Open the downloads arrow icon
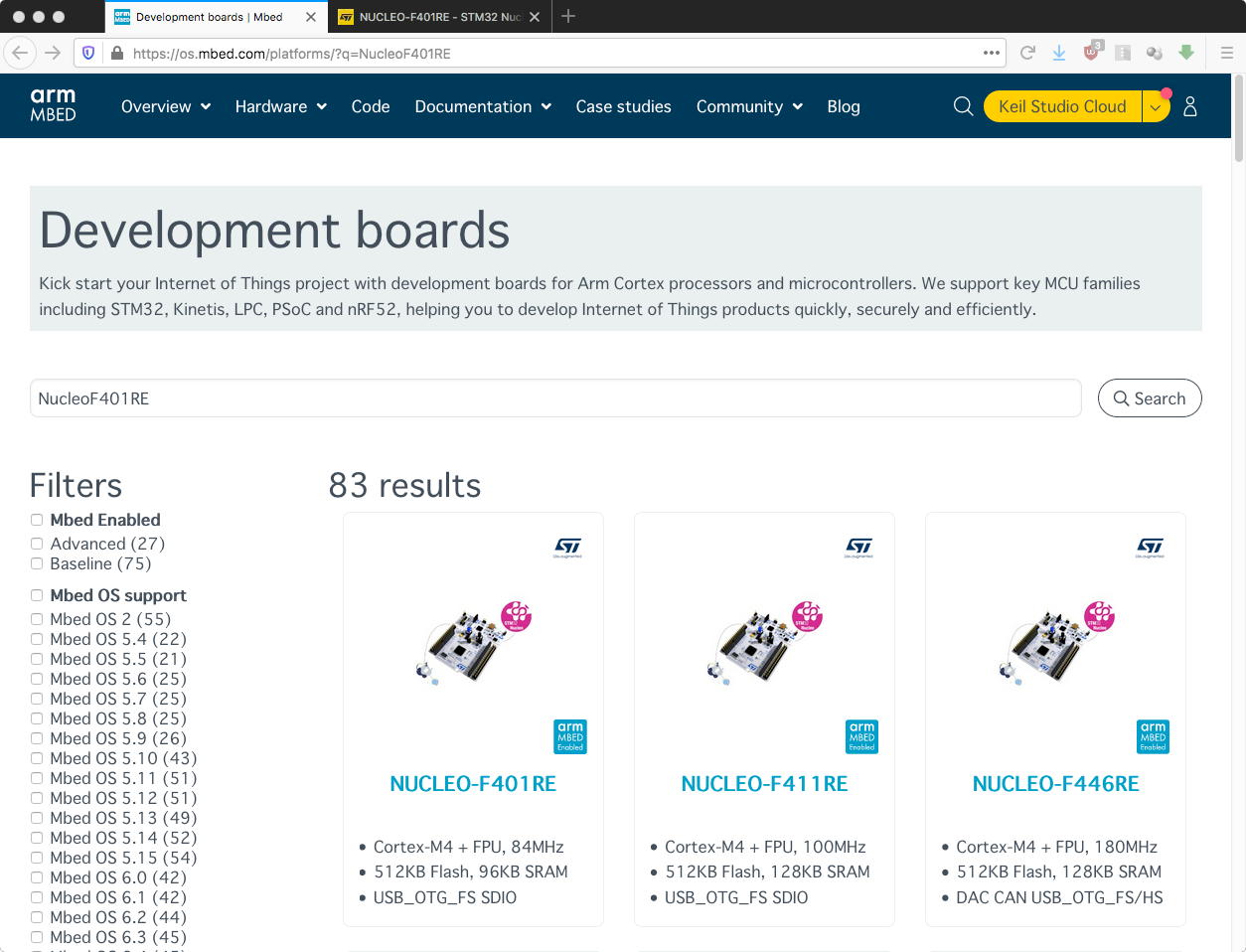The image size is (1246, 952). coord(1059,53)
